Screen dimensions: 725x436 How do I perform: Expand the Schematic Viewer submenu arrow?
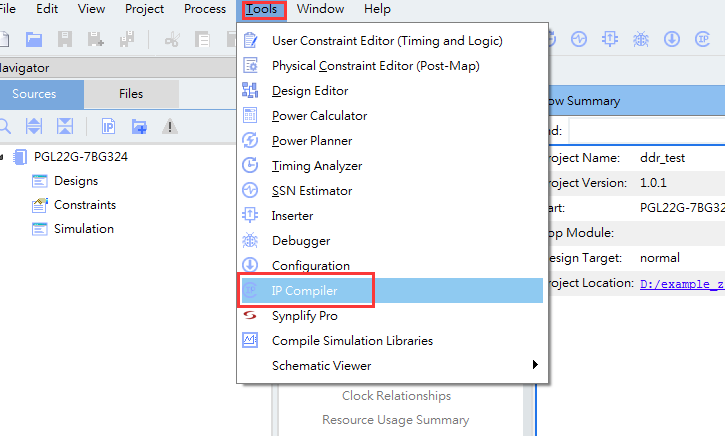[535, 366]
